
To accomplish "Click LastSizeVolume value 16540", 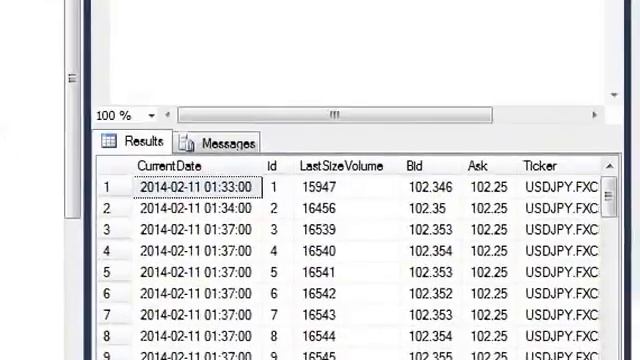I will point(319,251).
